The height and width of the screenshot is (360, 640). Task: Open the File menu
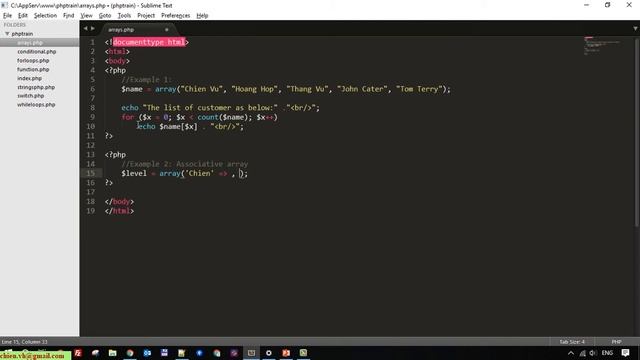7,16
